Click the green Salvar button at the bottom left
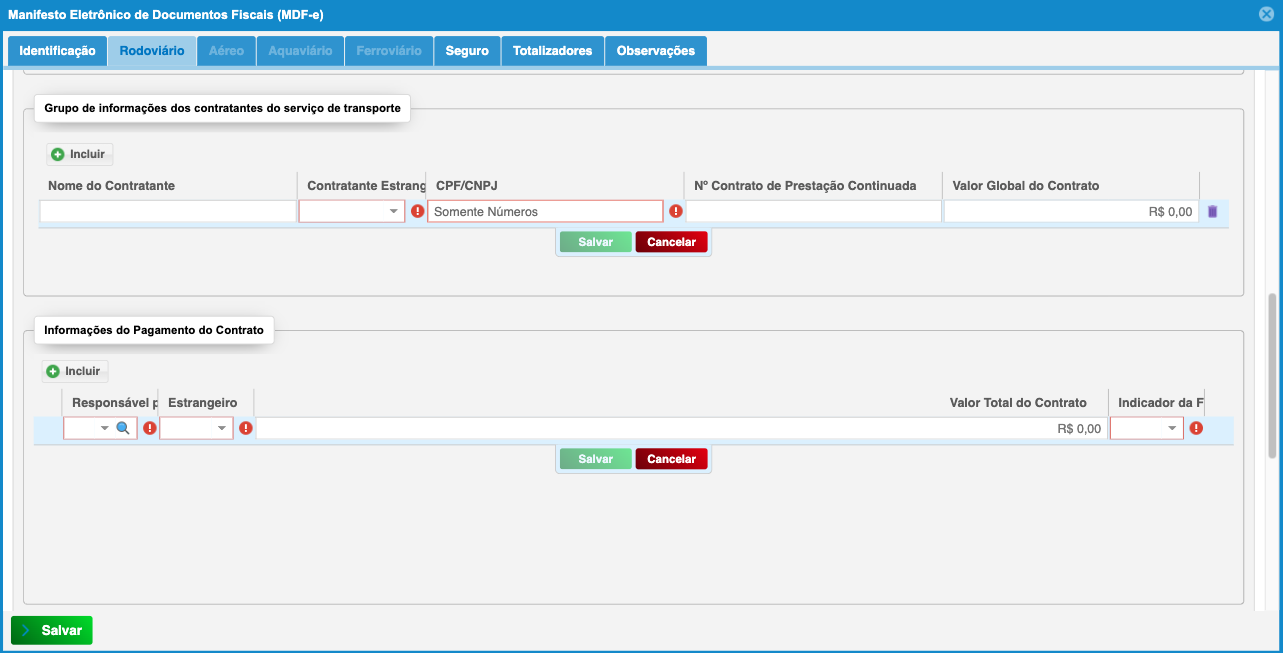Viewport: 1283px width, 653px height. tap(52, 631)
